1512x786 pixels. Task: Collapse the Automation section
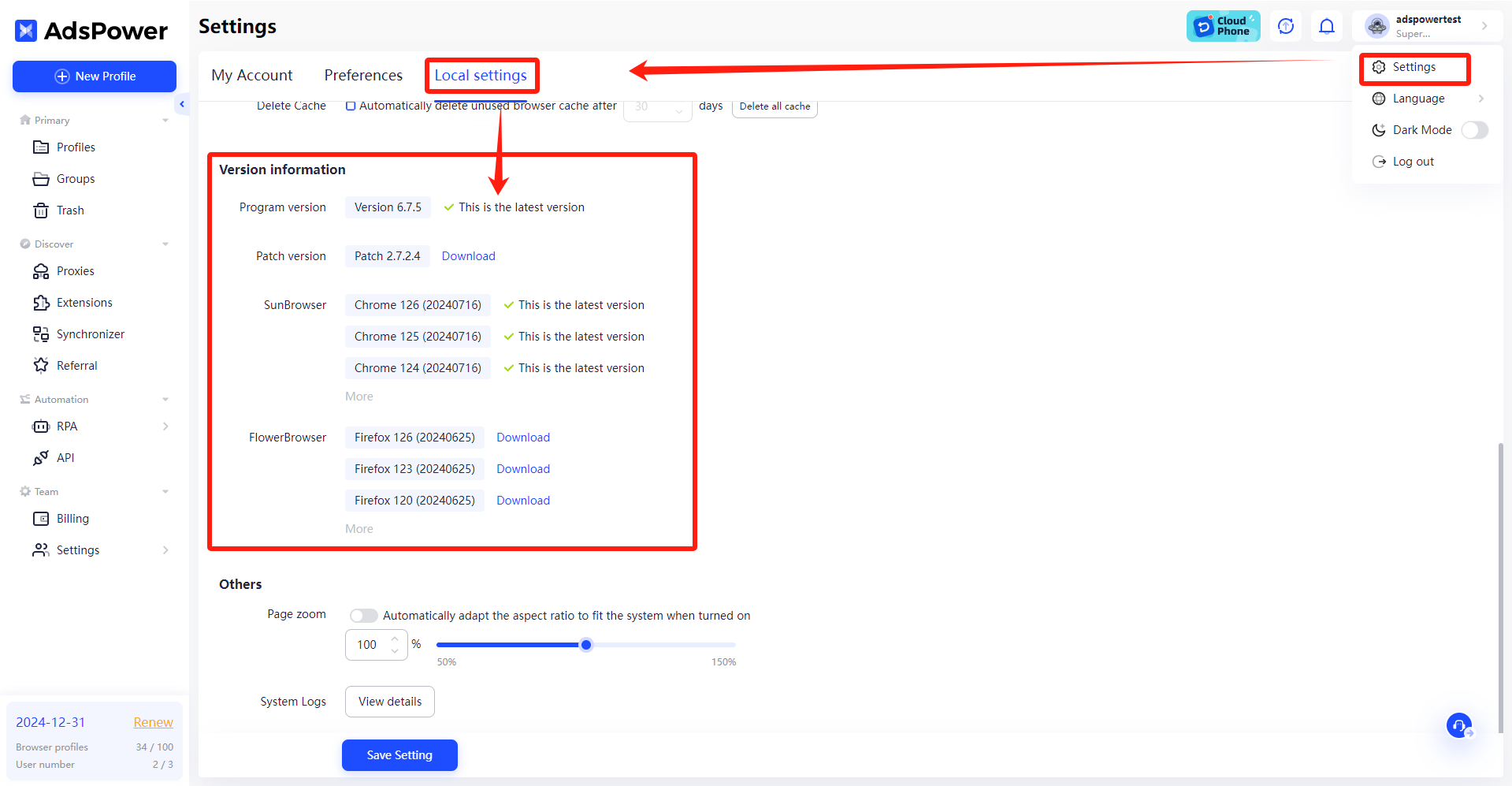coord(165,400)
